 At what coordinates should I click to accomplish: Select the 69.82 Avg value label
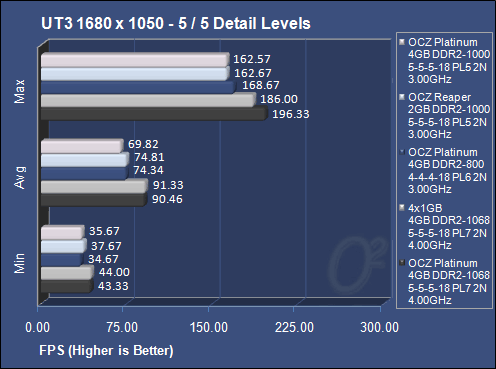tap(143, 144)
